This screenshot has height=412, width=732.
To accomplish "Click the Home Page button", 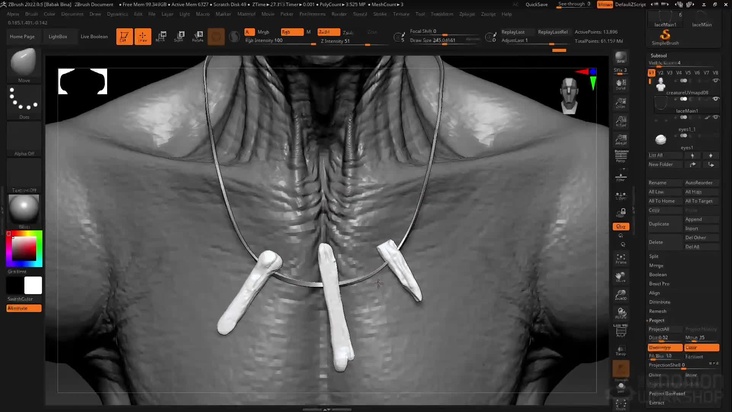I will (x=22, y=36).
